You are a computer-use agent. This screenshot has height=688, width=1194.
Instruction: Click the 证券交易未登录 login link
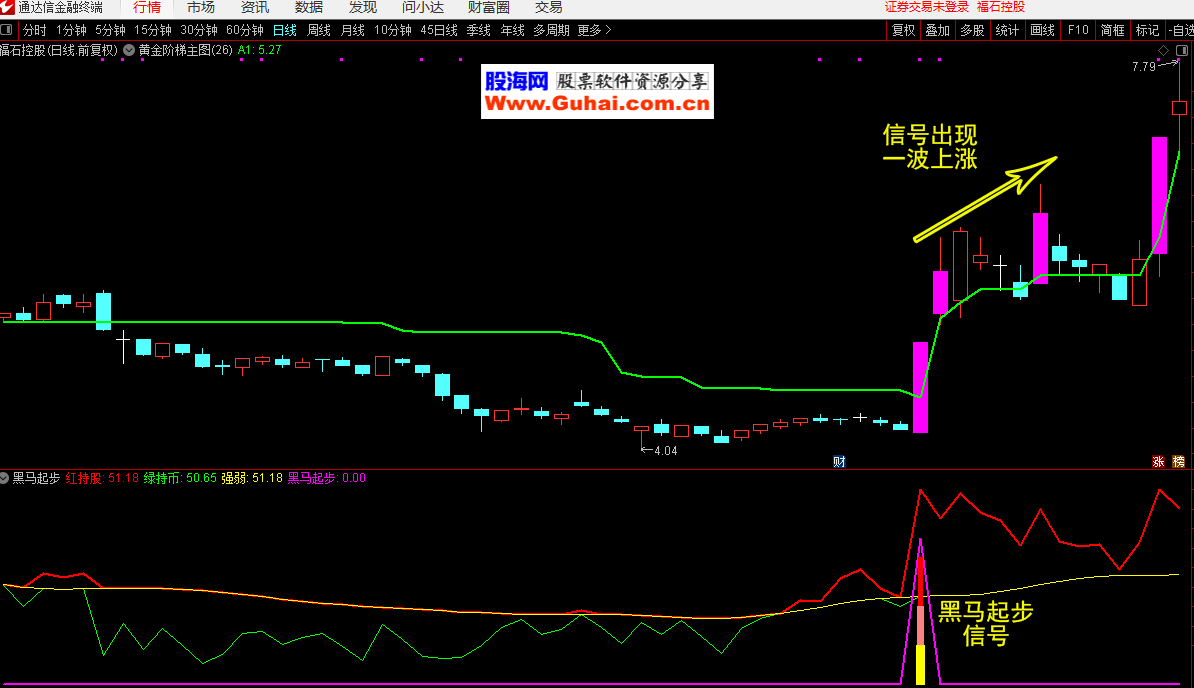pos(927,7)
